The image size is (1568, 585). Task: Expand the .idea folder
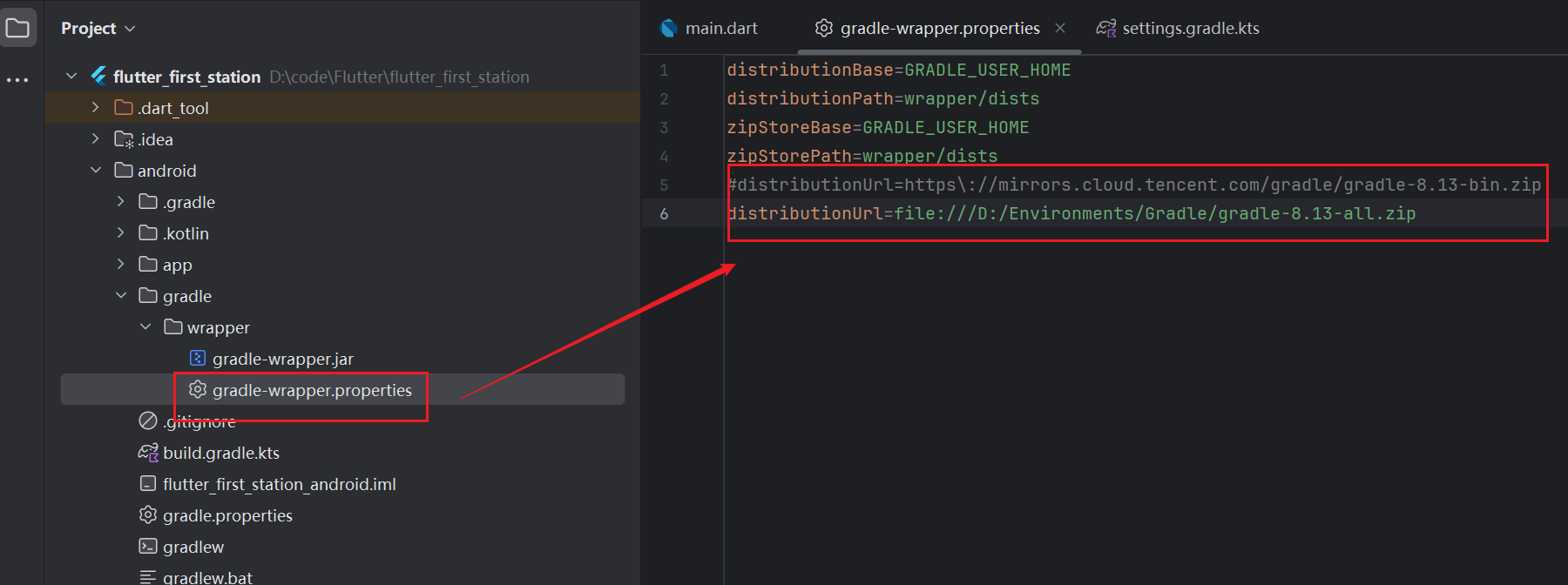tap(96, 138)
